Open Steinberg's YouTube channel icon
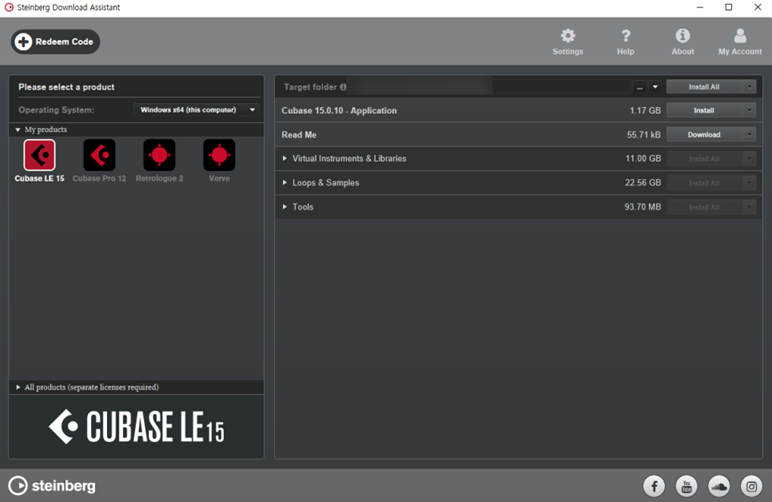This screenshot has width=772, height=502. tap(686, 486)
